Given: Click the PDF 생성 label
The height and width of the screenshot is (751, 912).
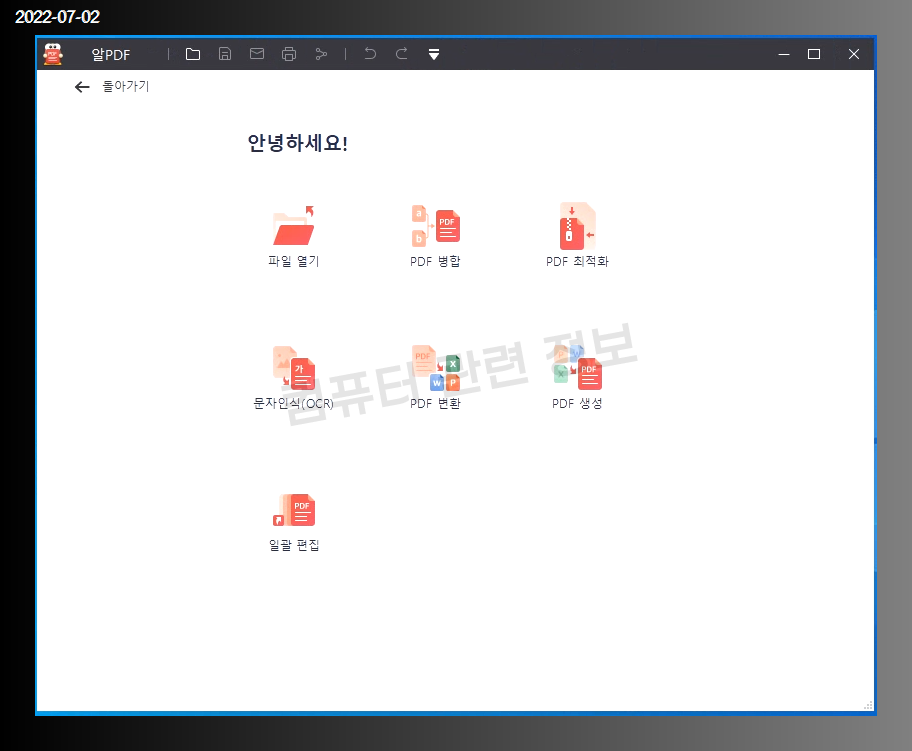Looking at the screenshot, I should point(577,403).
